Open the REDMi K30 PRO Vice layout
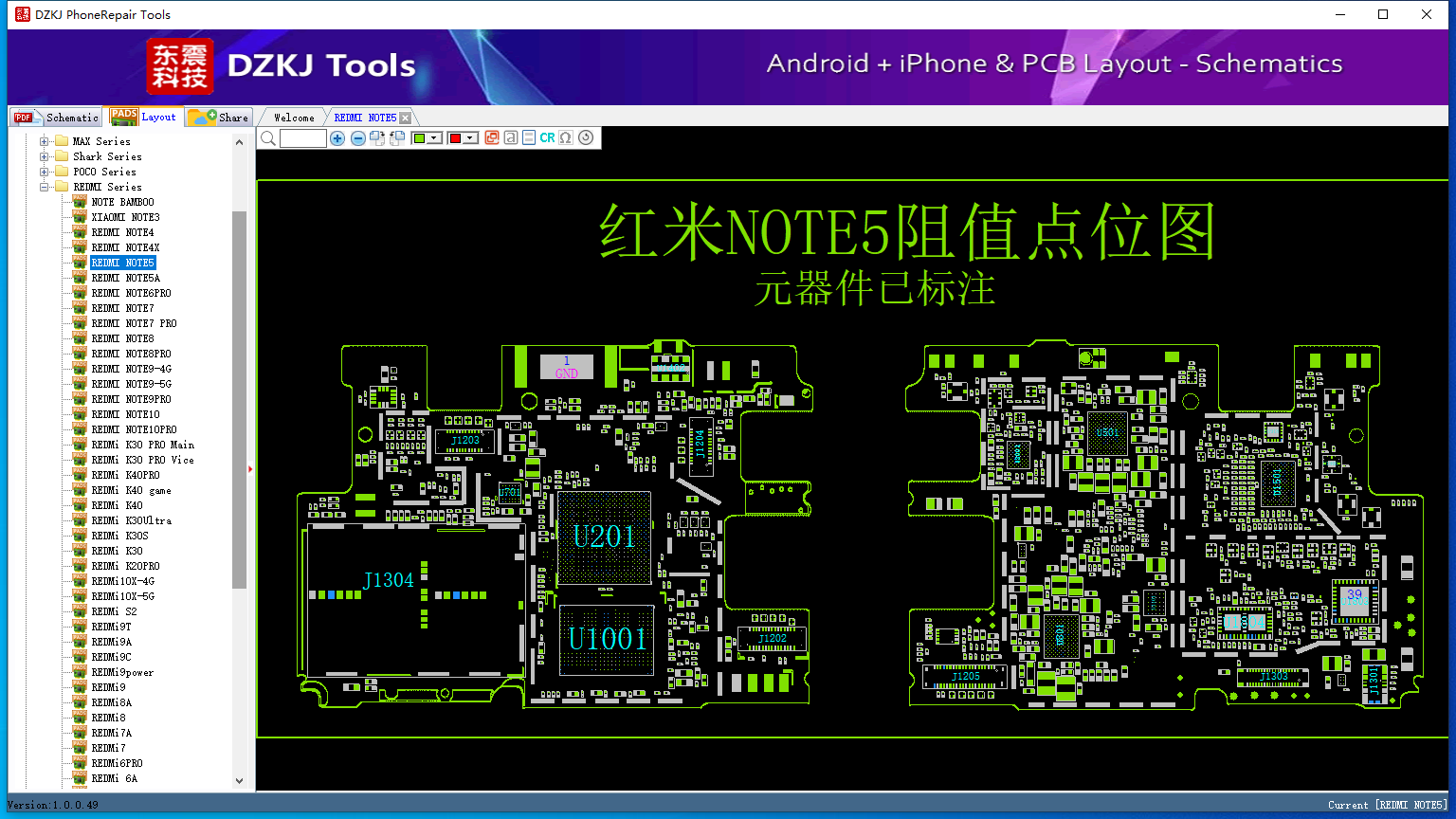The height and width of the screenshot is (819, 1456). coord(142,460)
